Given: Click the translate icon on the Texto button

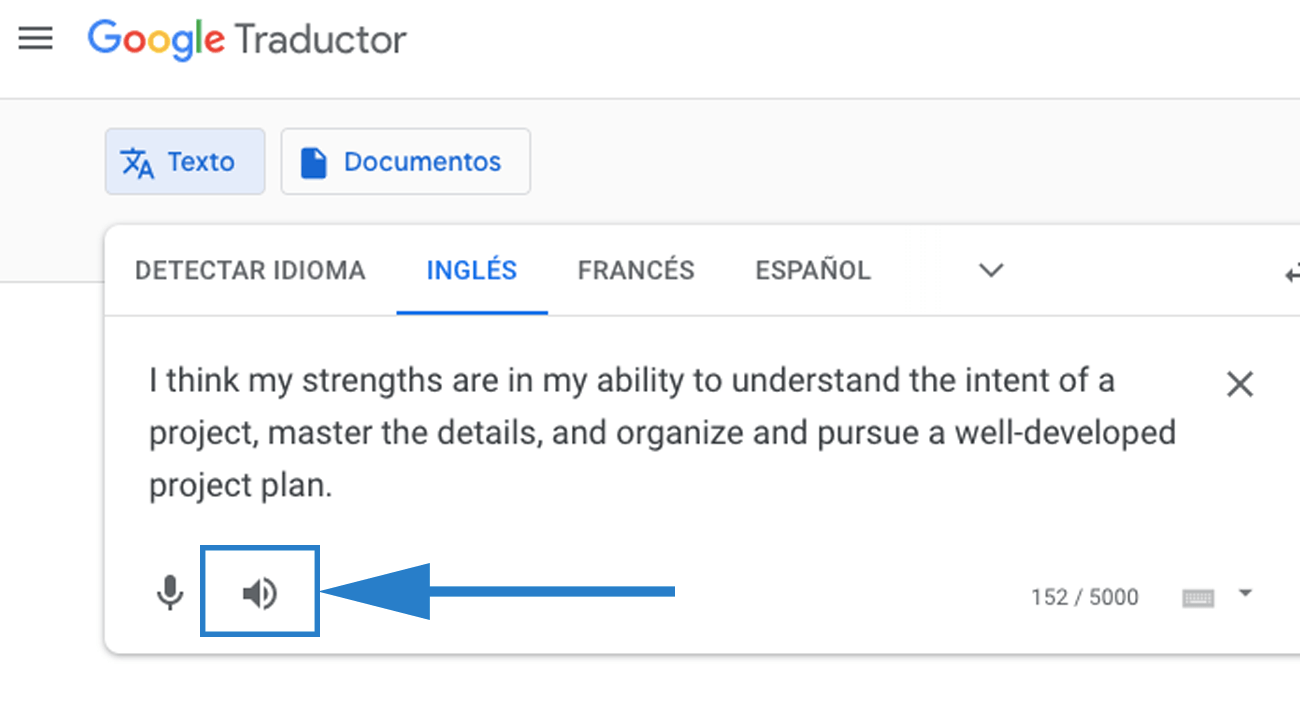Looking at the screenshot, I should click(139, 160).
